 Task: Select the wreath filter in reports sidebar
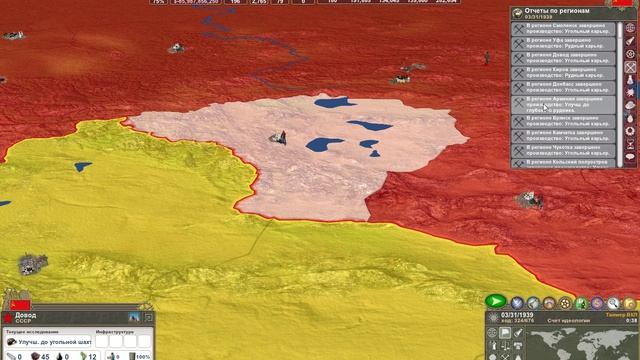coord(630,131)
